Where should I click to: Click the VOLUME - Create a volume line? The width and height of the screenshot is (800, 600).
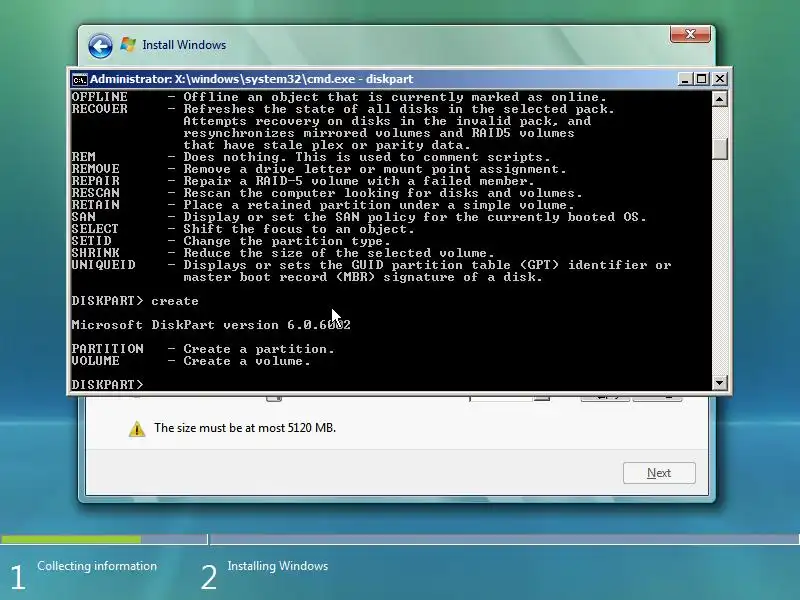[191, 361]
